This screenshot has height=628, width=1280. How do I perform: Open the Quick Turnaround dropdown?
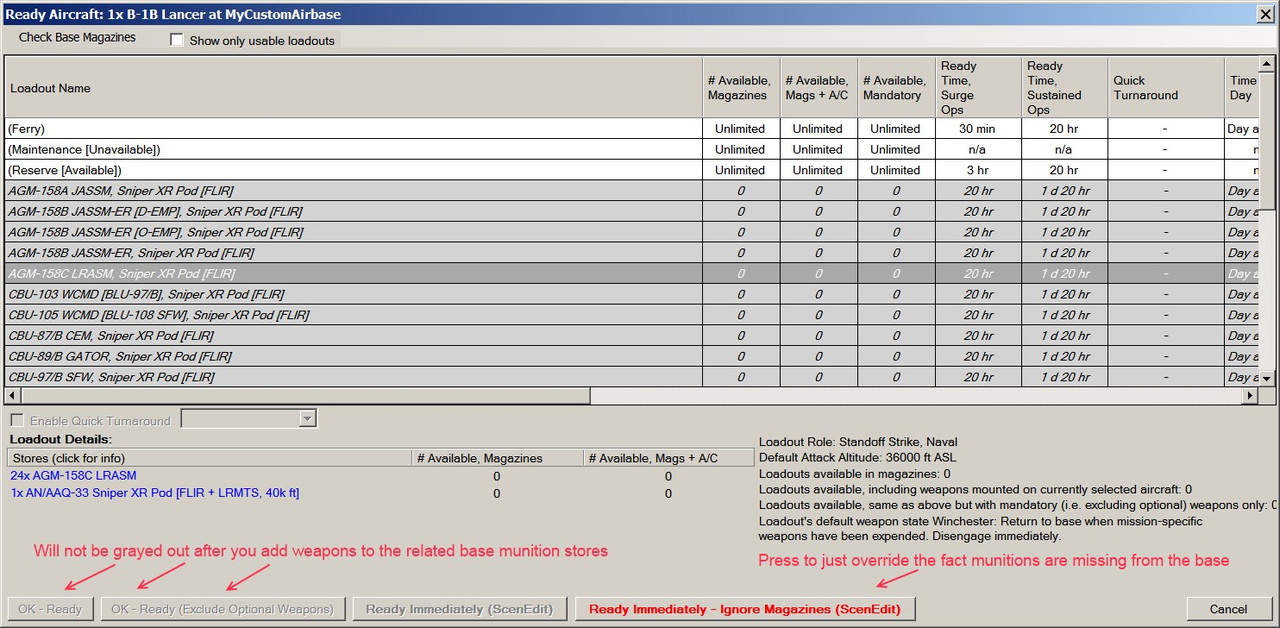tap(308, 419)
